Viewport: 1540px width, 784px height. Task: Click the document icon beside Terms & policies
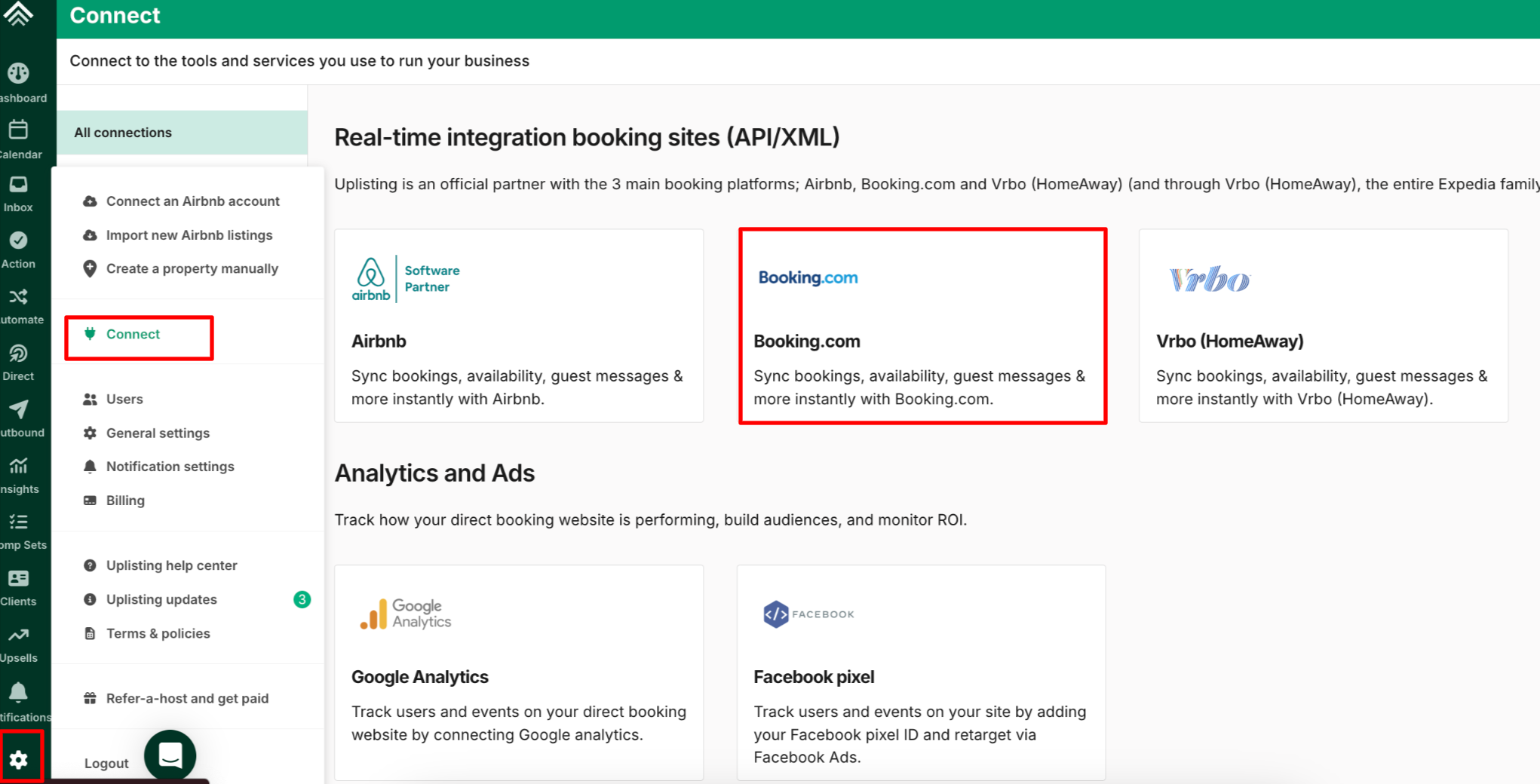[90, 633]
